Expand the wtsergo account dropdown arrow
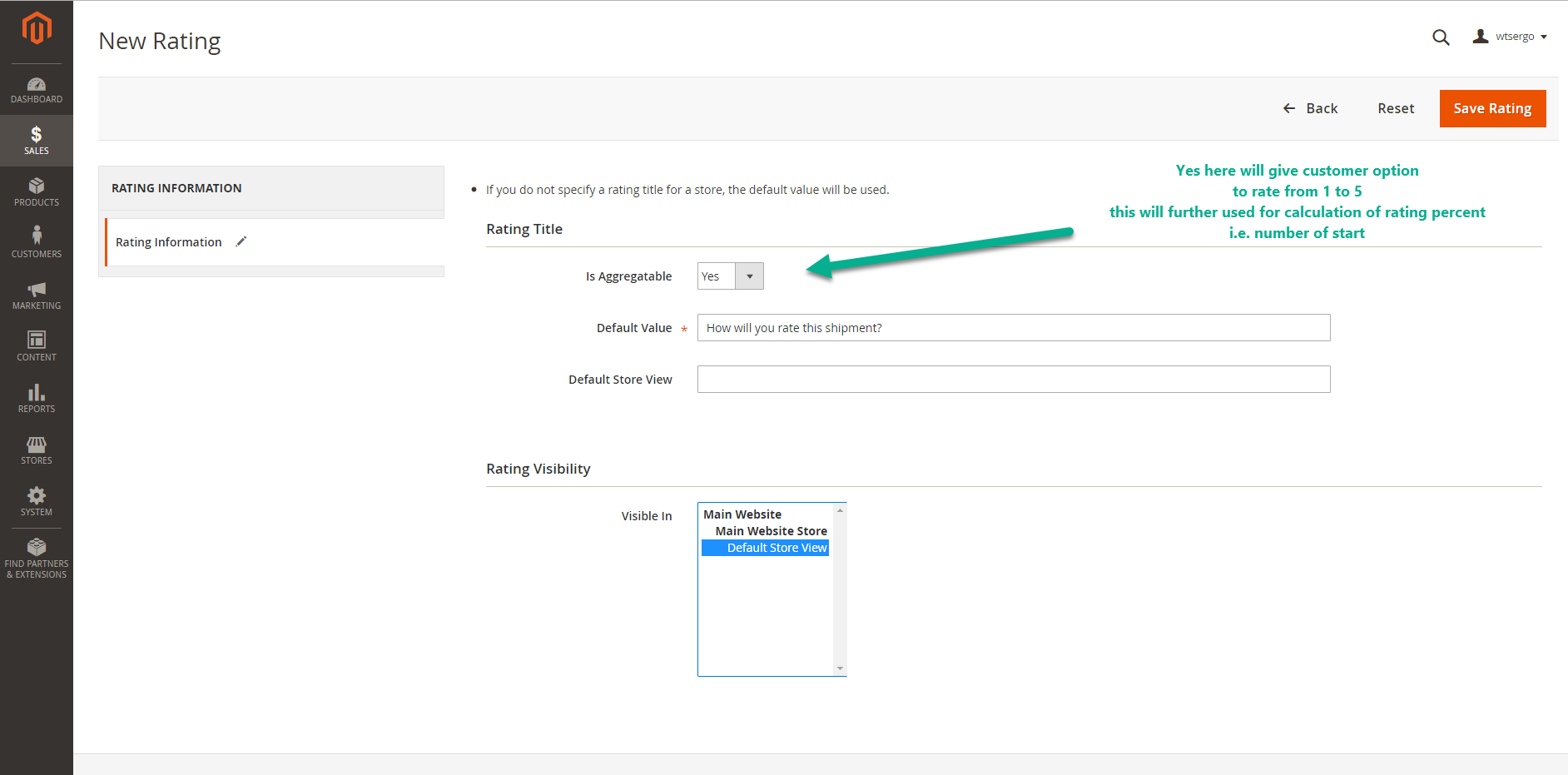 [1544, 37]
